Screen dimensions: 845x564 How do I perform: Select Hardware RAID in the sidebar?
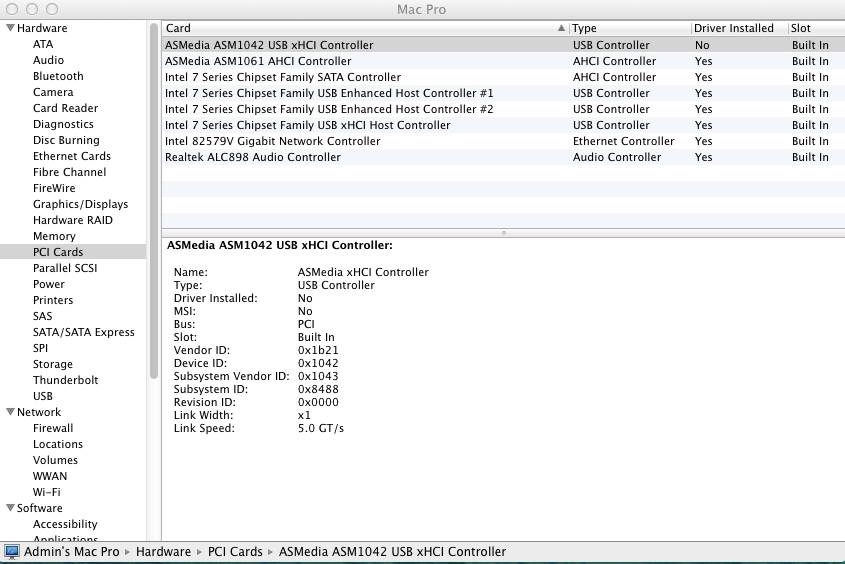click(73, 220)
